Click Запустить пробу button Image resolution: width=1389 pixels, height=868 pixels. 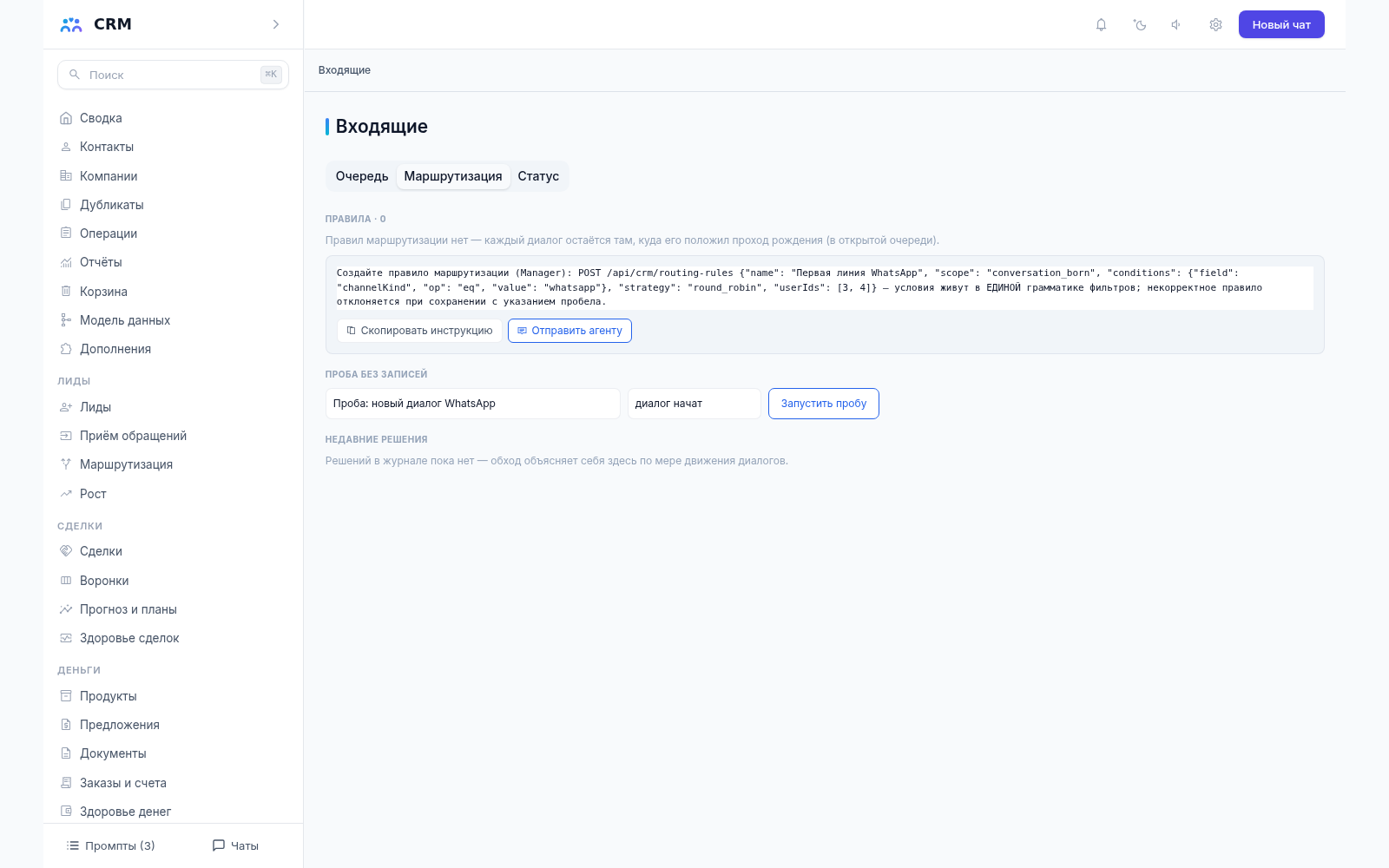[x=824, y=404]
